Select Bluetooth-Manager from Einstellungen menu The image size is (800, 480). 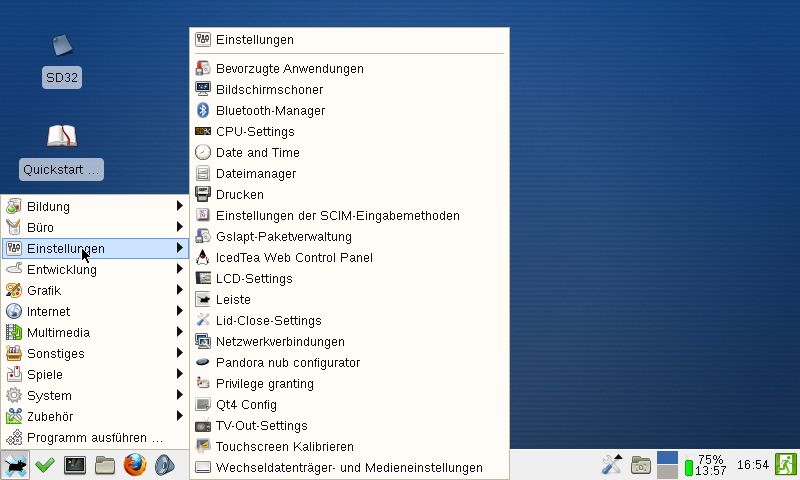point(270,111)
